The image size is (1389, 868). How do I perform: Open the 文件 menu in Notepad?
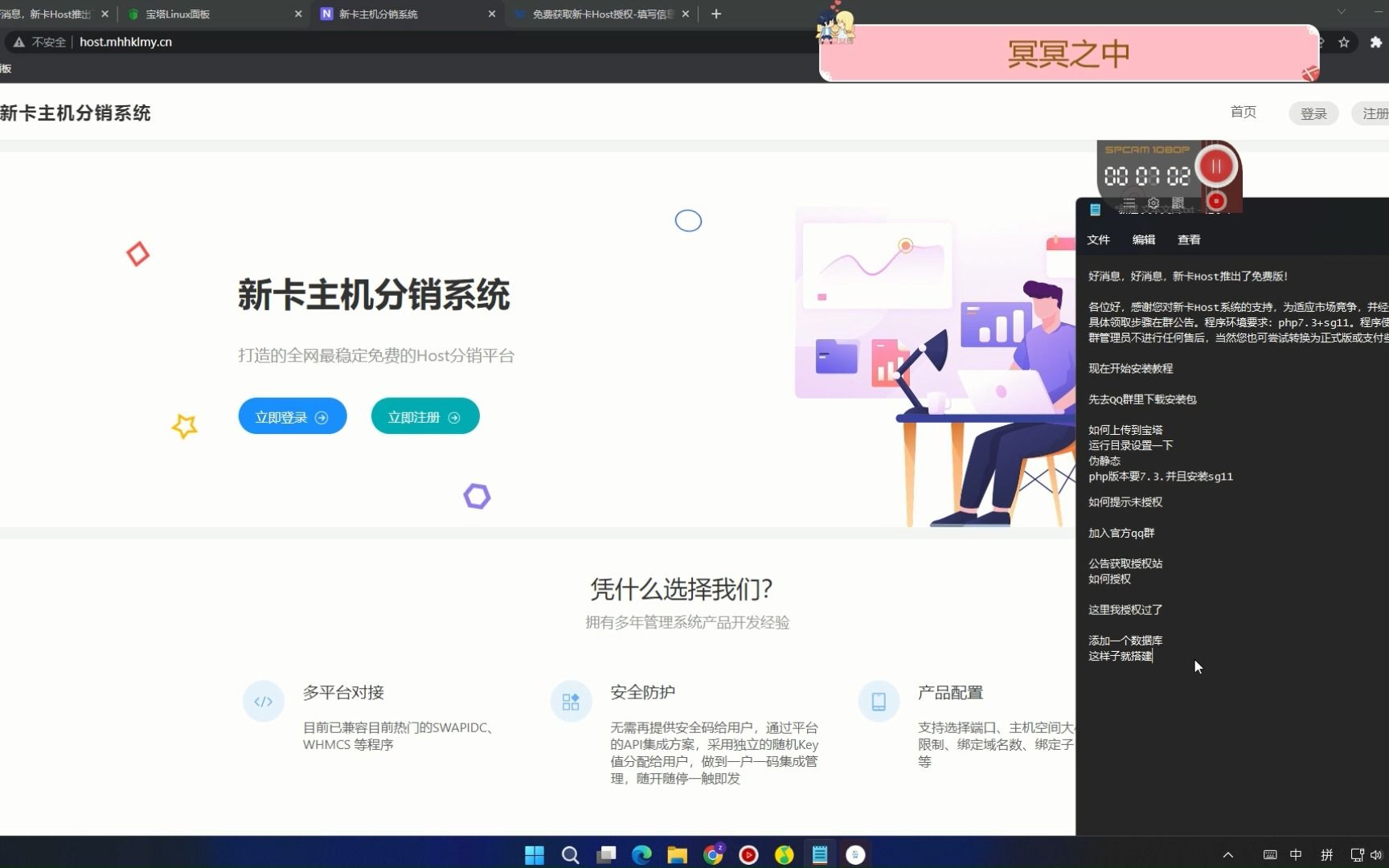coord(1098,240)
